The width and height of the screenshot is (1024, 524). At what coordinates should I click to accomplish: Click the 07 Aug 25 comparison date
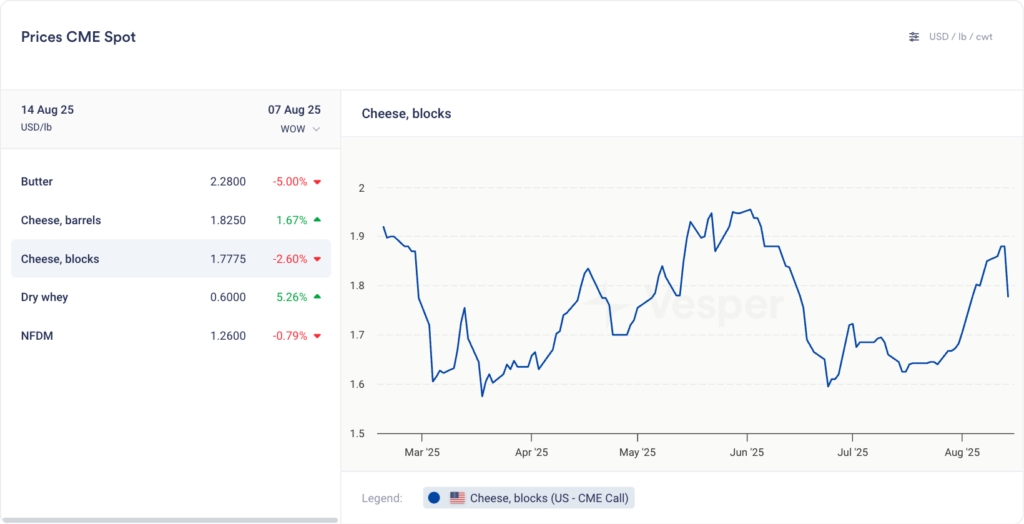point(294,110)
